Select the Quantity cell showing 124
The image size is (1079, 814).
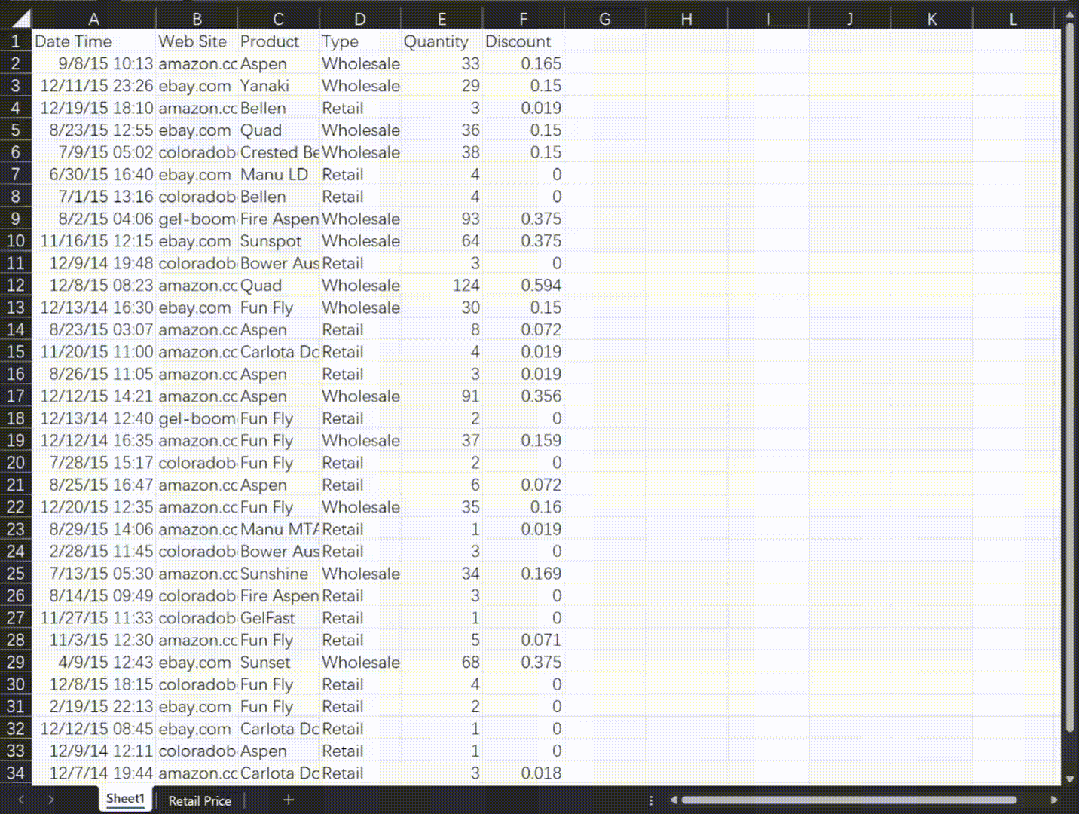pos(441,285)
